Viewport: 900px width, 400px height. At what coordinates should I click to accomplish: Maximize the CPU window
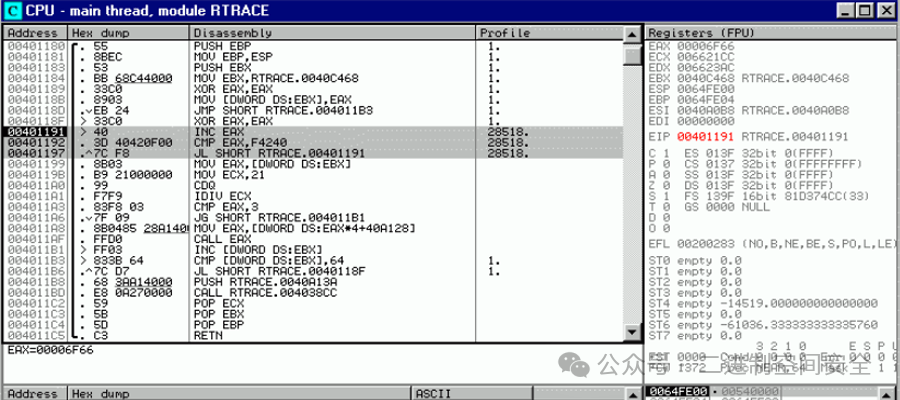(865, 10)
